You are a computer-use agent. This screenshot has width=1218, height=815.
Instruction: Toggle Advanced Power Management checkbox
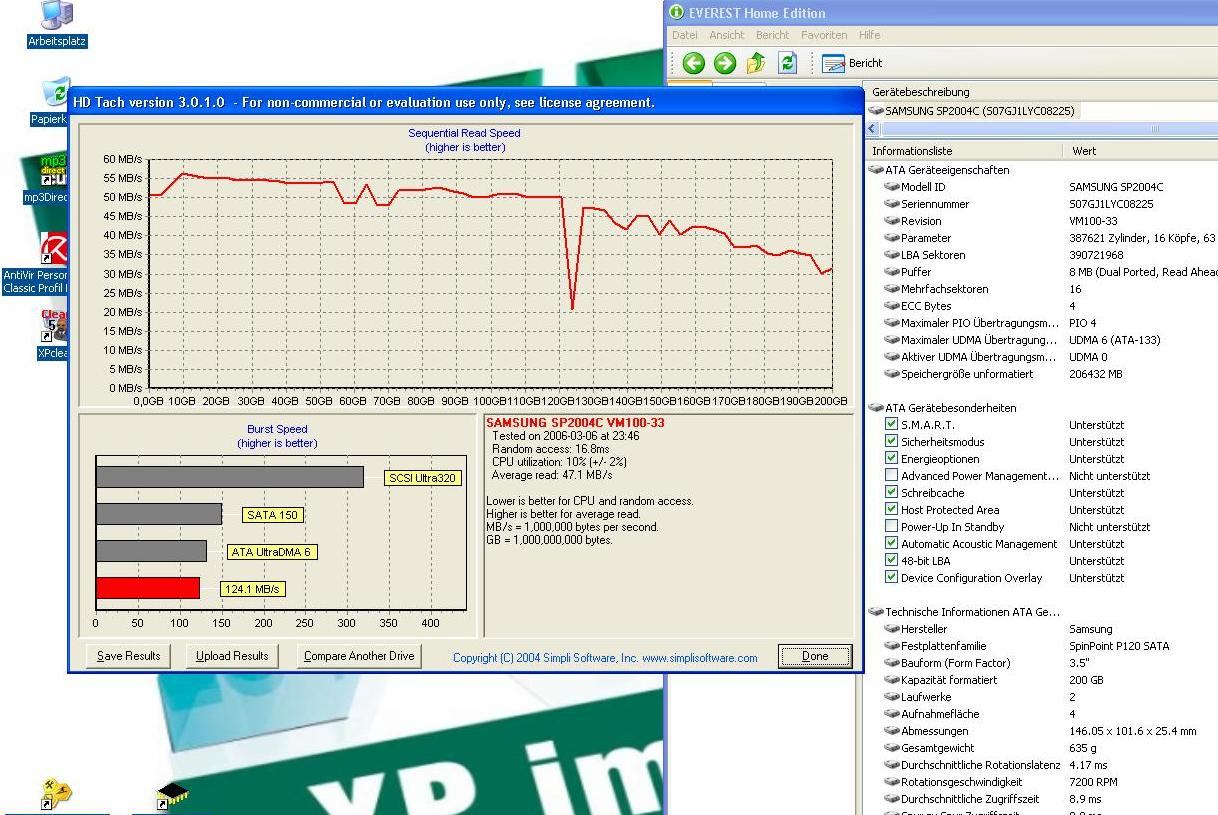[x=892, y=476]
